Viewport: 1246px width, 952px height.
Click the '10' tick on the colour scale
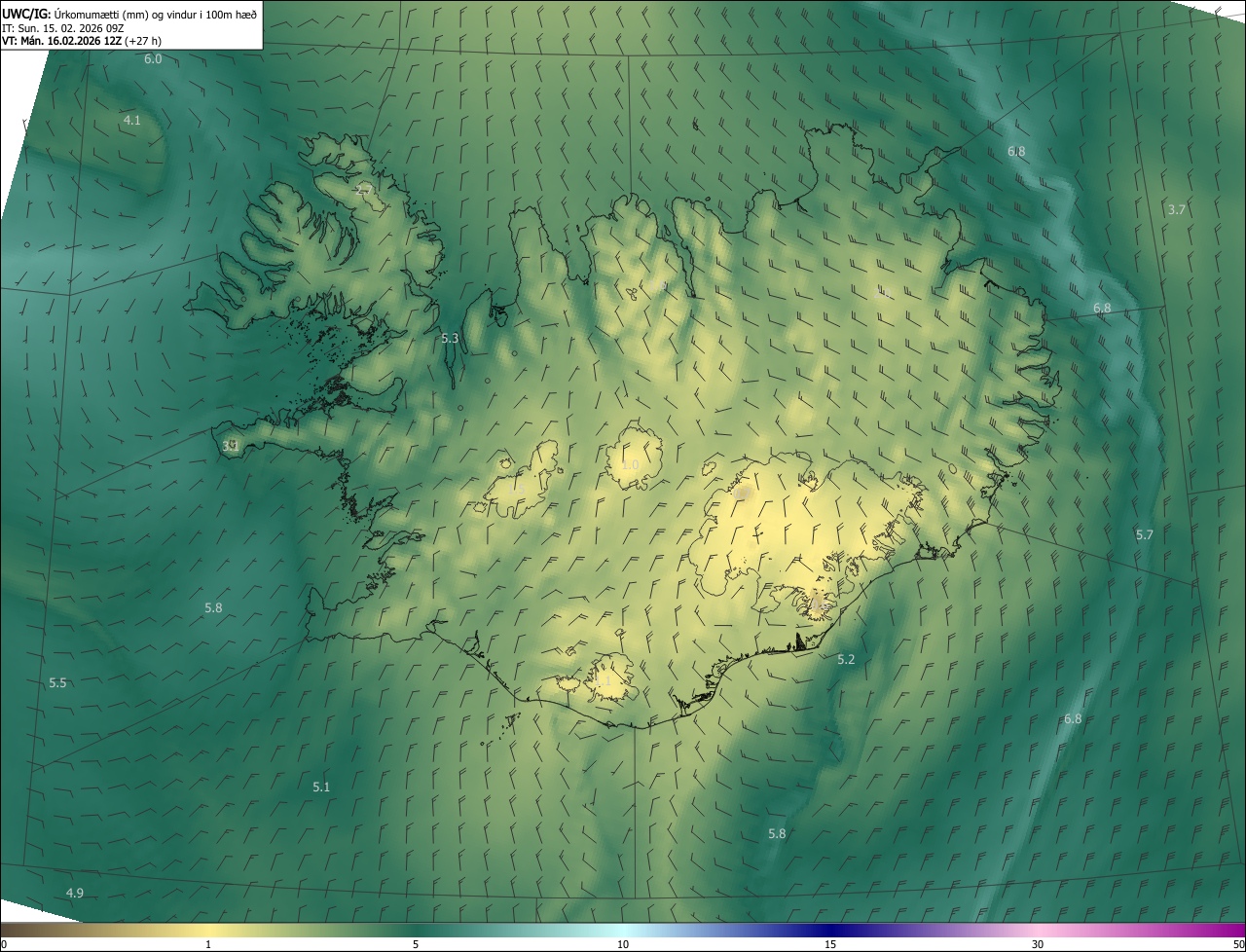click(x=623, y=945)
